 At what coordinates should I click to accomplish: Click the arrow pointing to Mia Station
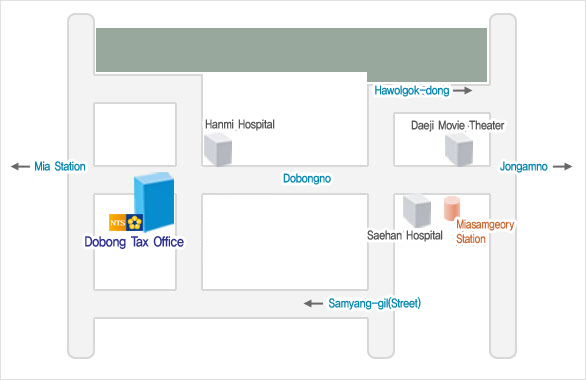[20, 166]
